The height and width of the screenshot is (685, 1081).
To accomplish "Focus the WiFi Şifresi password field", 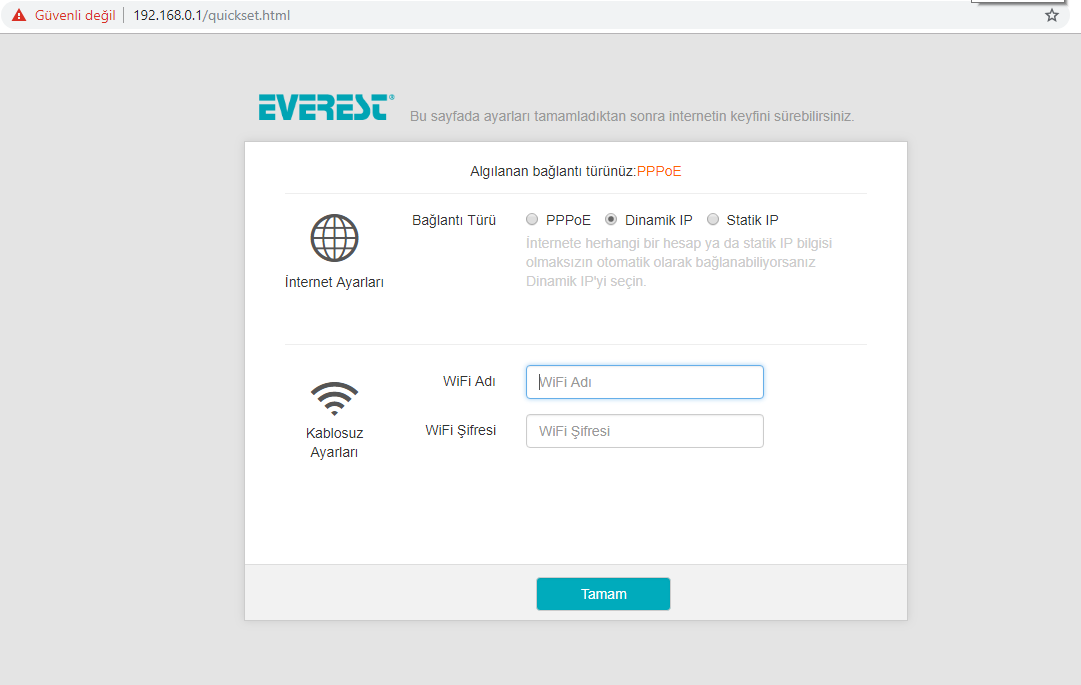I will pos(645,431).
